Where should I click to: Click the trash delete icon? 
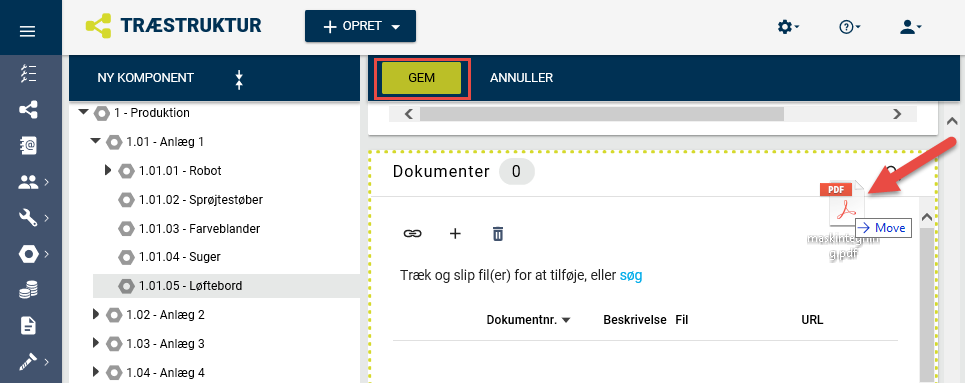[498, 233]
